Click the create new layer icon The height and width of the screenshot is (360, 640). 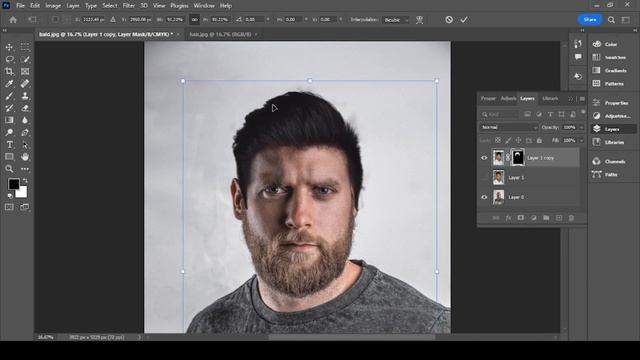point(559,218)
